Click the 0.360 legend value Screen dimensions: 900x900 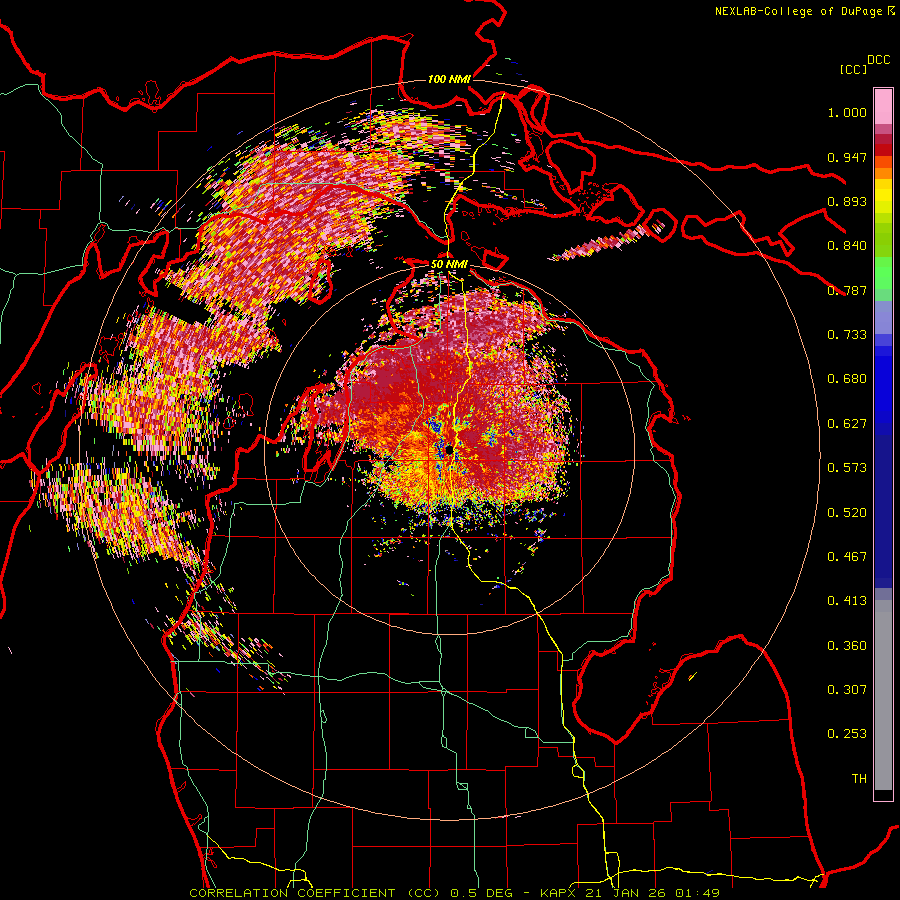click(x=847, y=646)
